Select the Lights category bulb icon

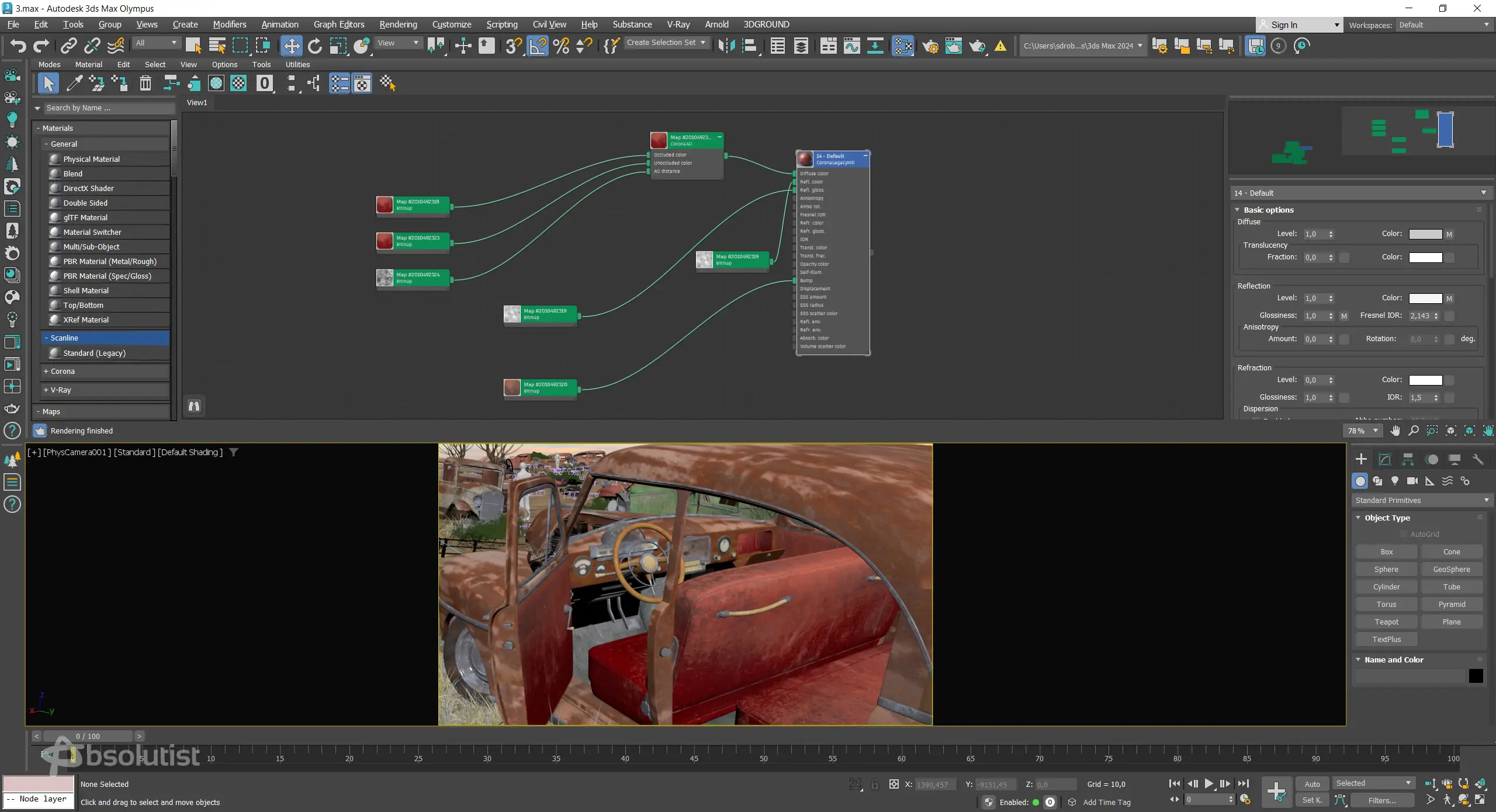pos(1395,481)
